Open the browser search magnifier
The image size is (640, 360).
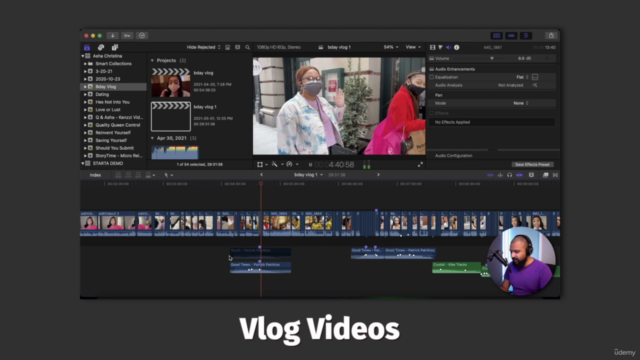click(247, 47)
